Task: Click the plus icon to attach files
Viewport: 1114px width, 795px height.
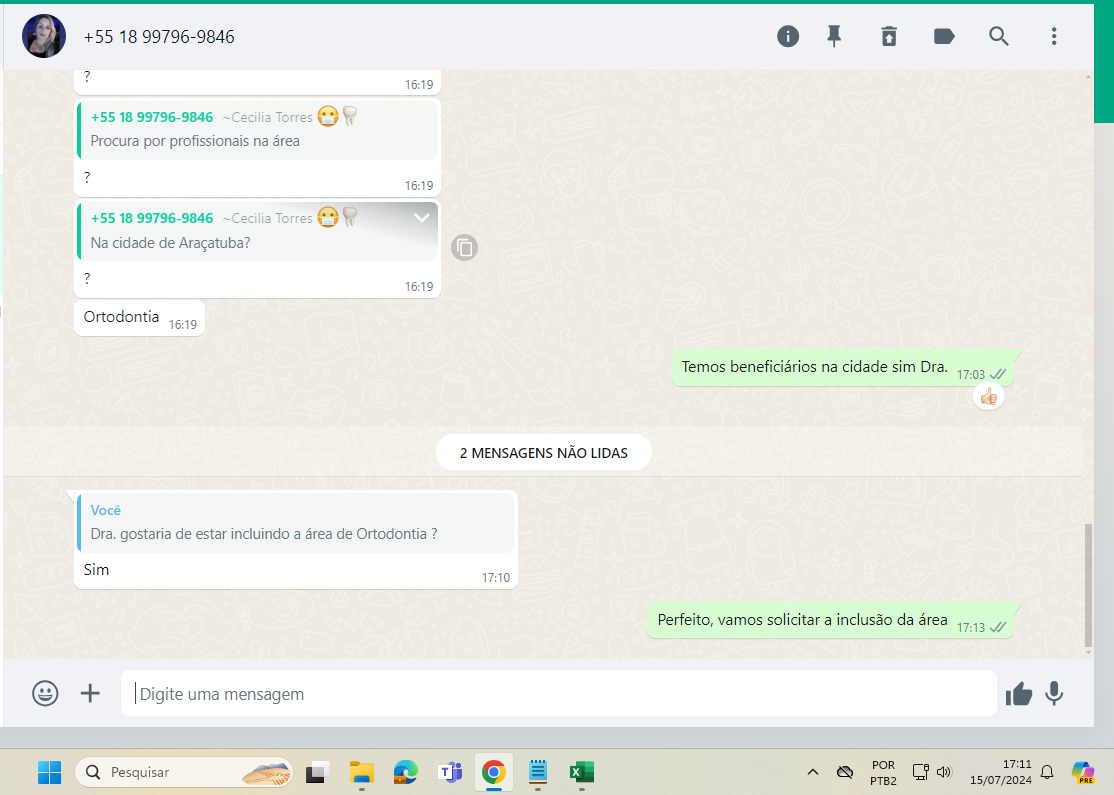Action: 90,693
